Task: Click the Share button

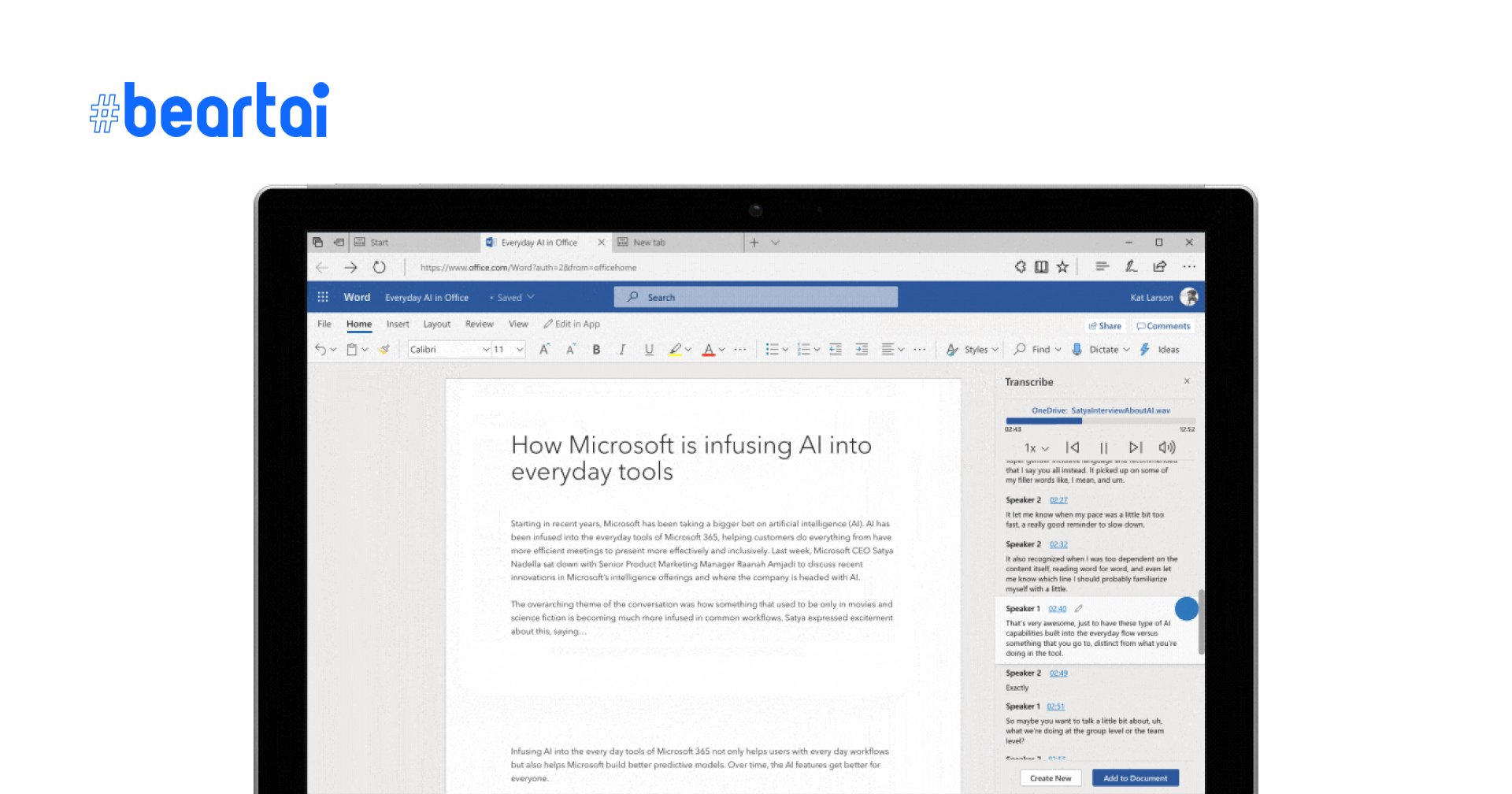Action: click(x=1105, y=326)
